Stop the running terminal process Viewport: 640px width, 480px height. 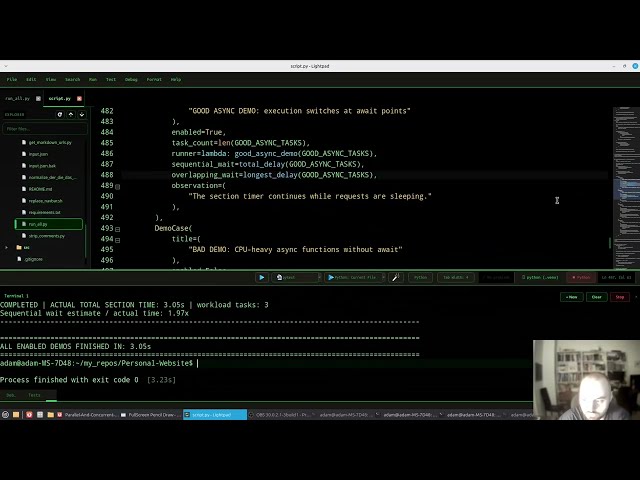coord(620,297)
